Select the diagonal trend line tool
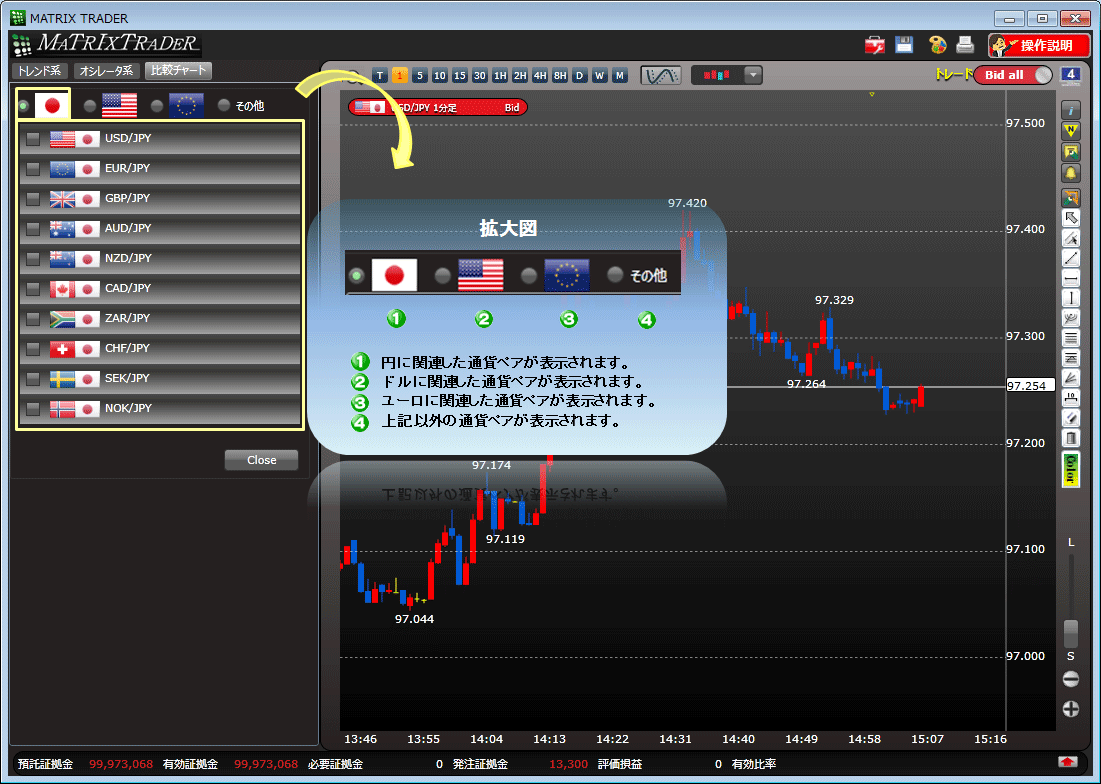This screenshot has height=784, width=1101. click(x=1070, y=258)
